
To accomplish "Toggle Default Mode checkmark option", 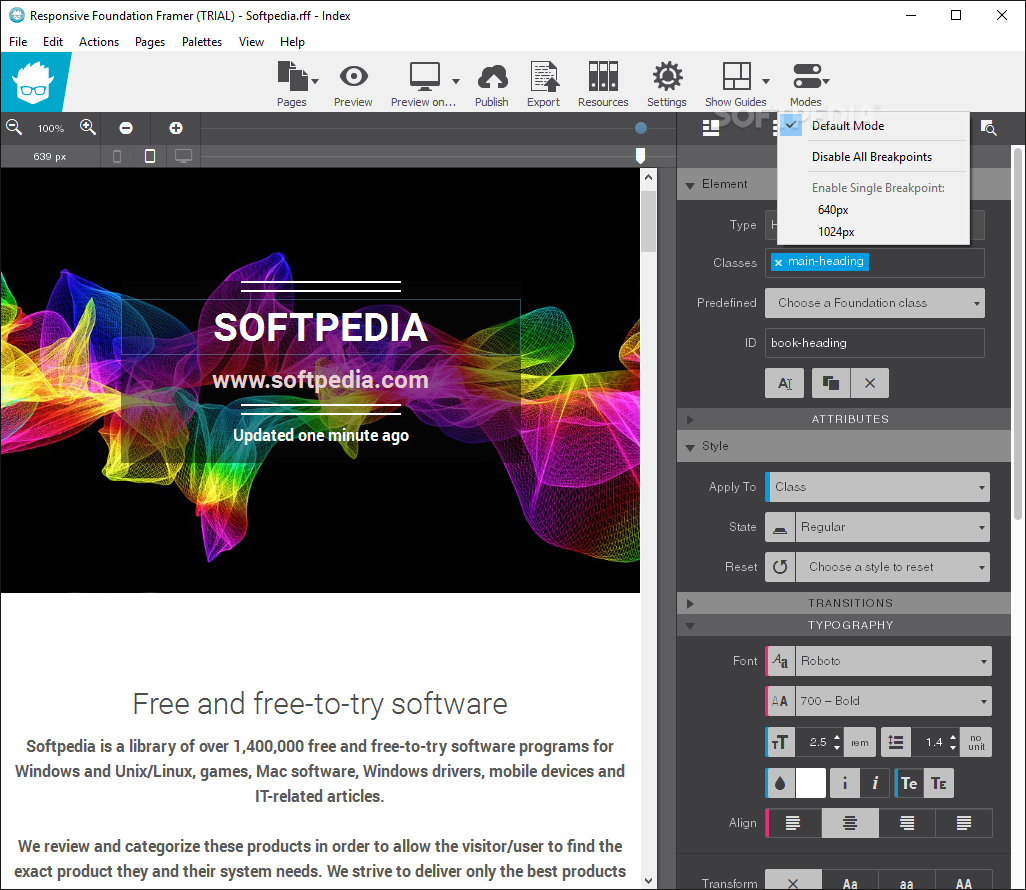I will point(847,126).
